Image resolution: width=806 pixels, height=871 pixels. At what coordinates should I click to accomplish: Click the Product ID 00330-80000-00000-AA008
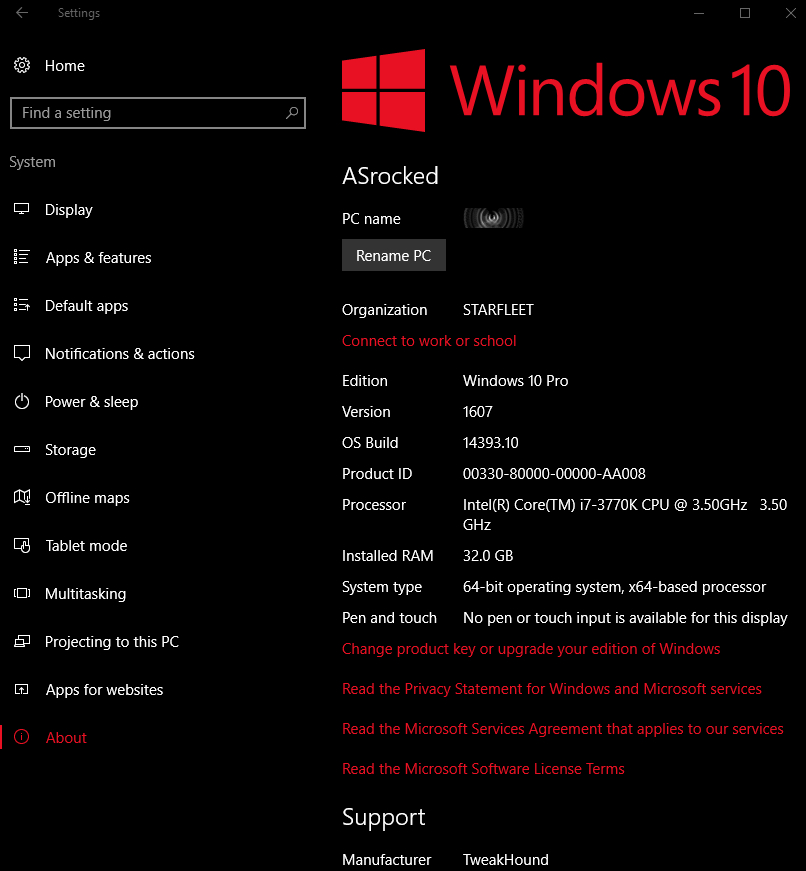point(554,474)
